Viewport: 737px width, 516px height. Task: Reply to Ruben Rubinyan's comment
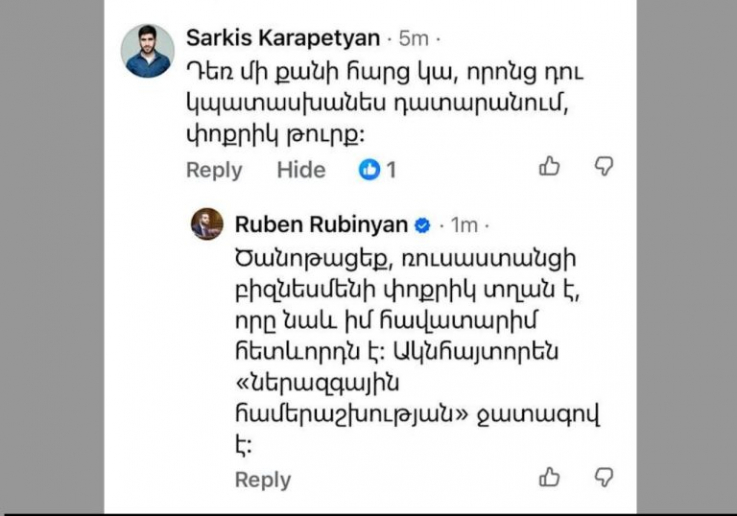[x=262, y=481]
